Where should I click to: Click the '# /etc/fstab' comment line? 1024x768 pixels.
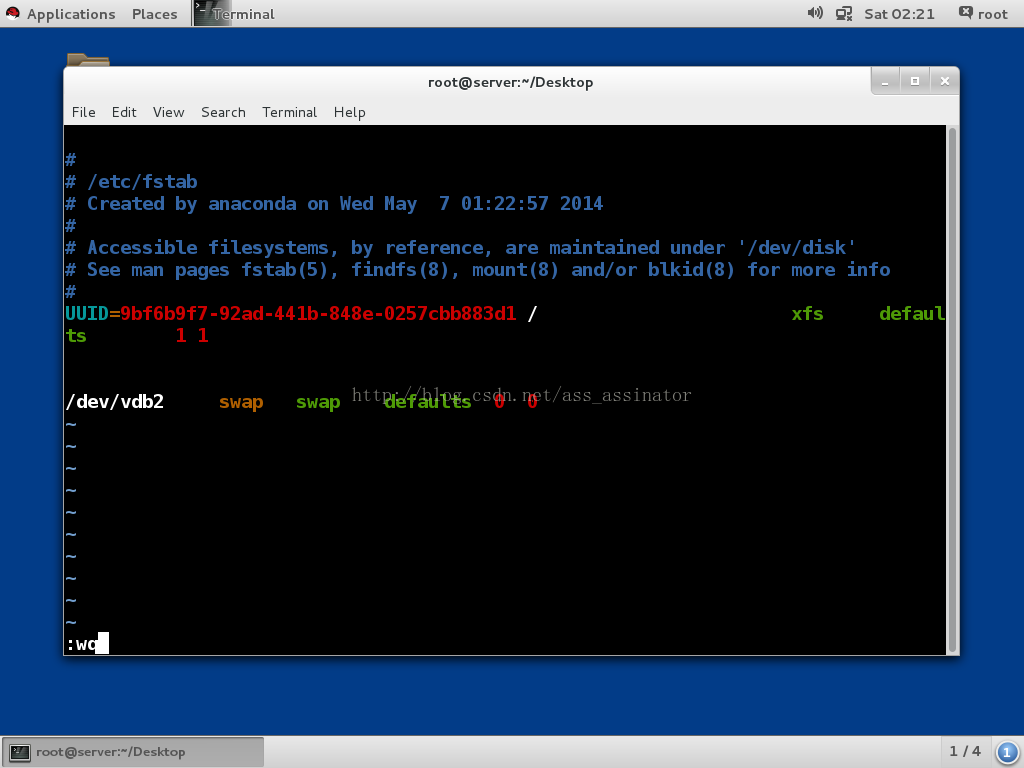pos(131,182)
